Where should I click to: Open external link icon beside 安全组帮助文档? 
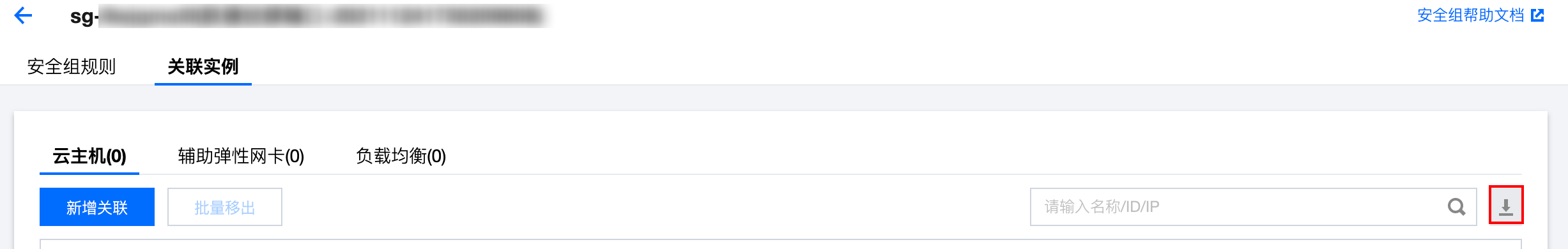click(1538, 15)
